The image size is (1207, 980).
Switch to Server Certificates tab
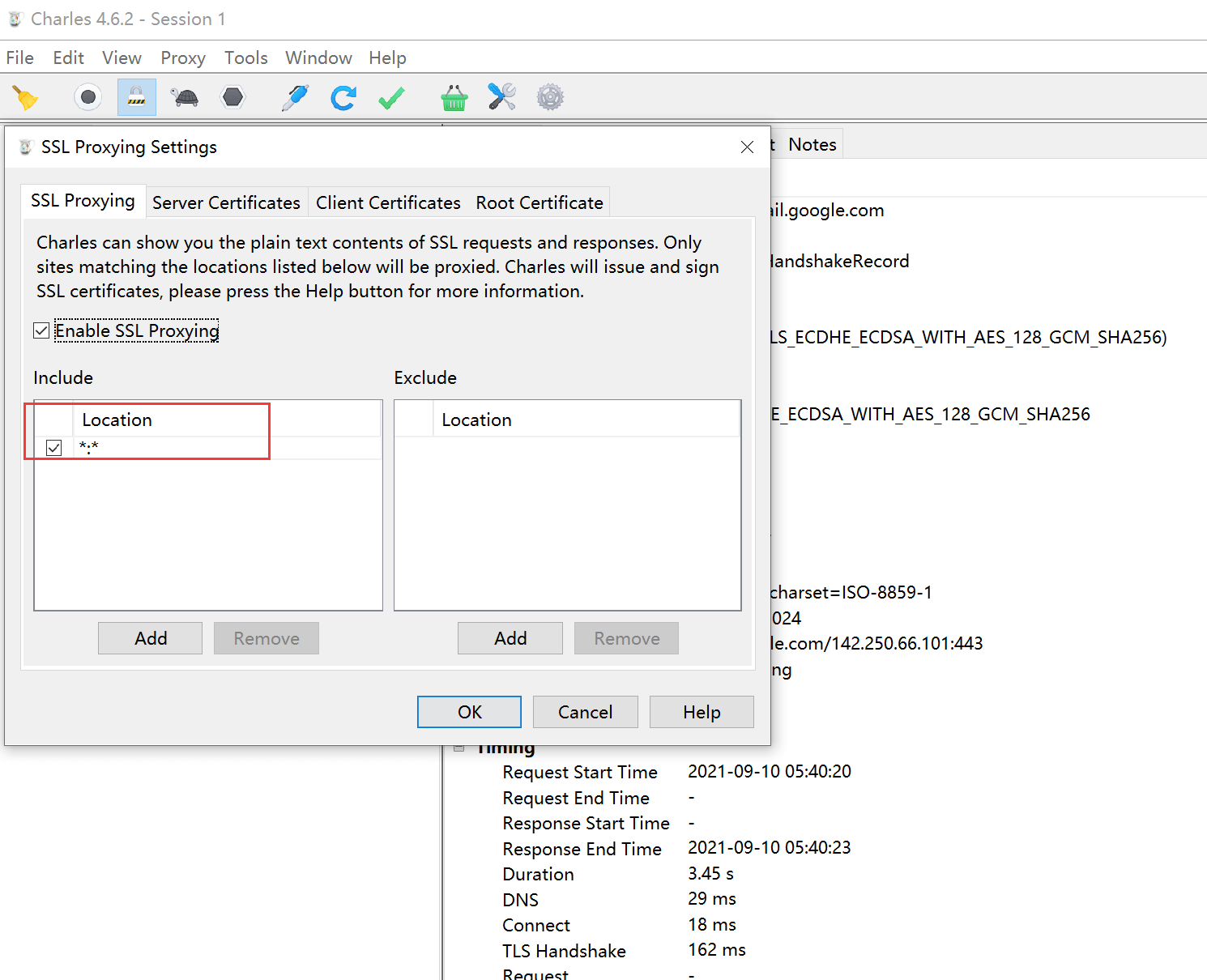(x=226, y=202)
